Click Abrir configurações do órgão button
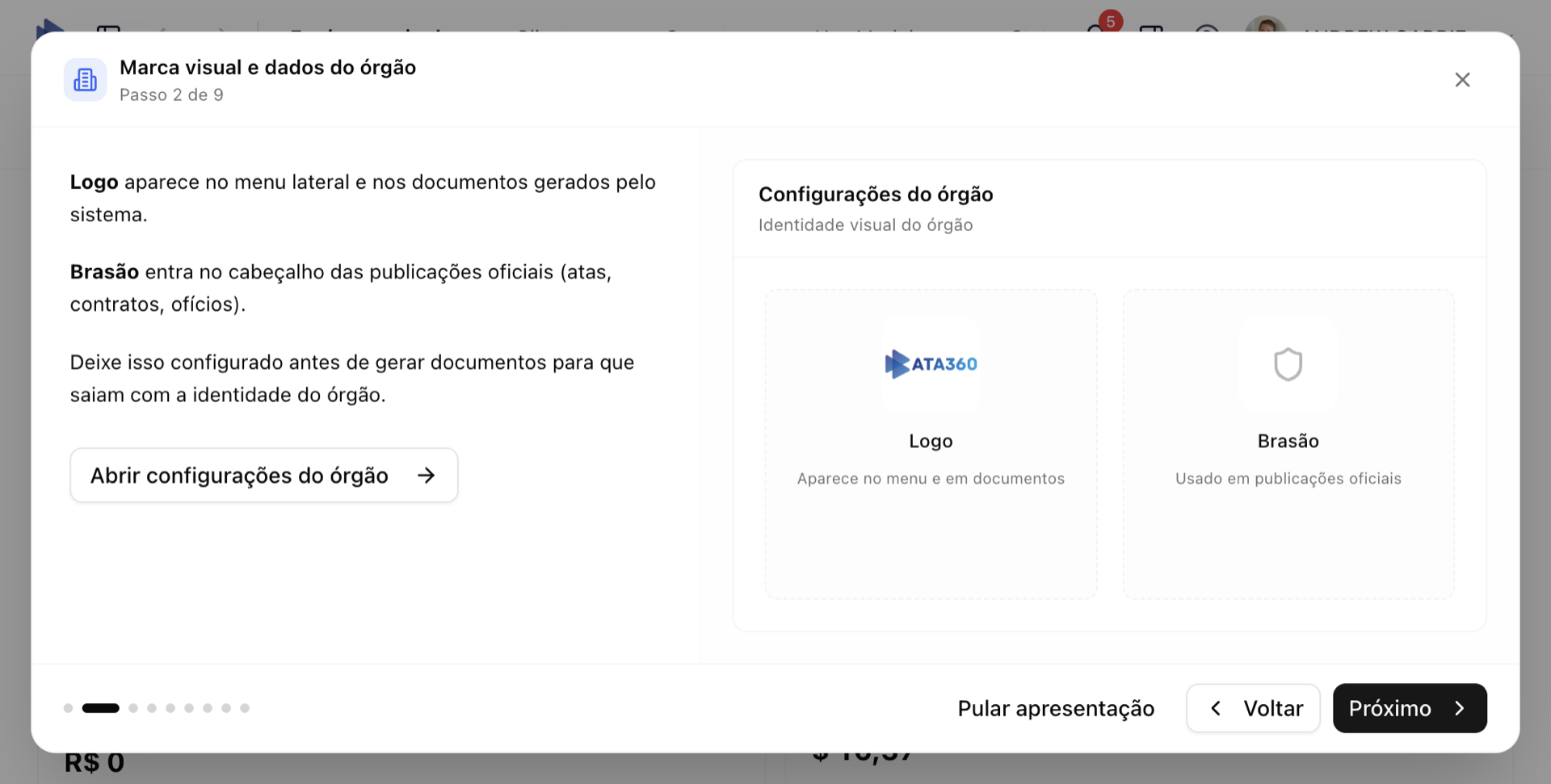This screenshot has height=784, width=1551. tap(263, 476)
